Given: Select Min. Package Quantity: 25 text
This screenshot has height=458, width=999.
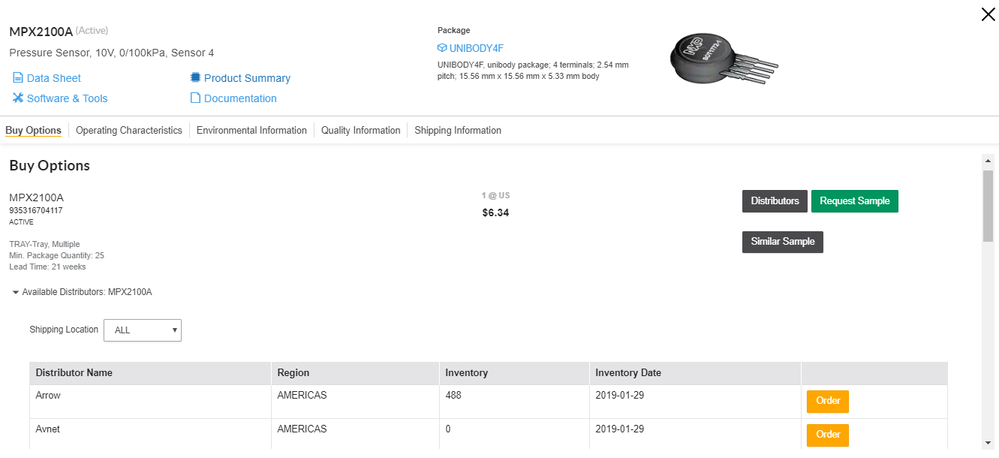Looking at the screenshot, I should point(57,255).
